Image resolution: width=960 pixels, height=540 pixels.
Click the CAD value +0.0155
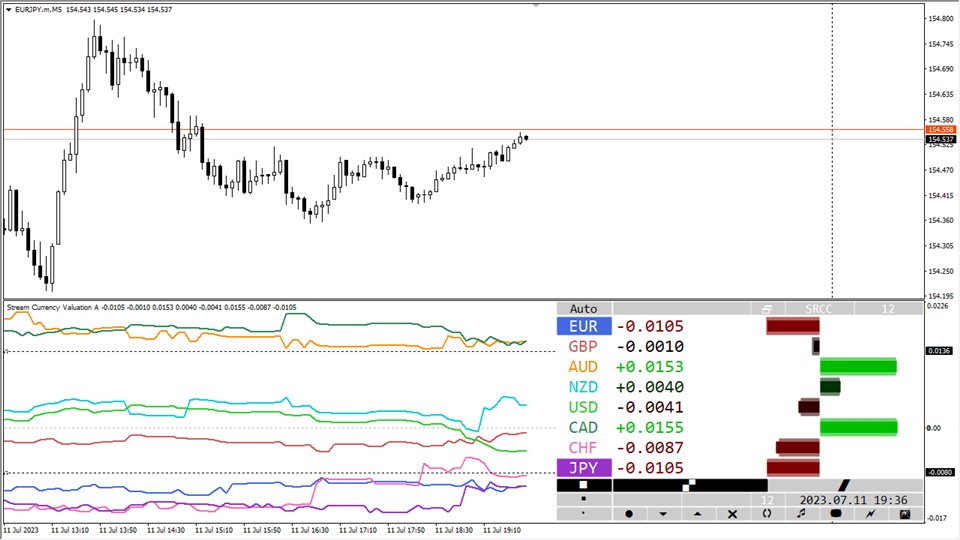tap(650, 427)
